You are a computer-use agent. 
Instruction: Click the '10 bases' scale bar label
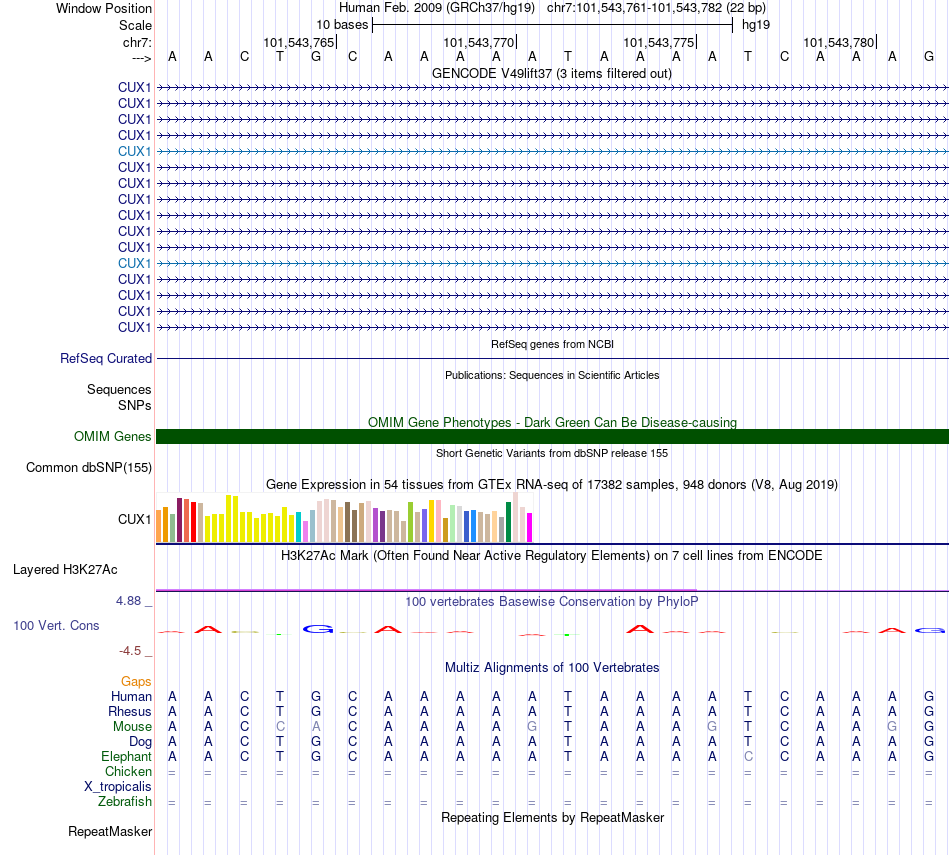click(x=342, y=25)
